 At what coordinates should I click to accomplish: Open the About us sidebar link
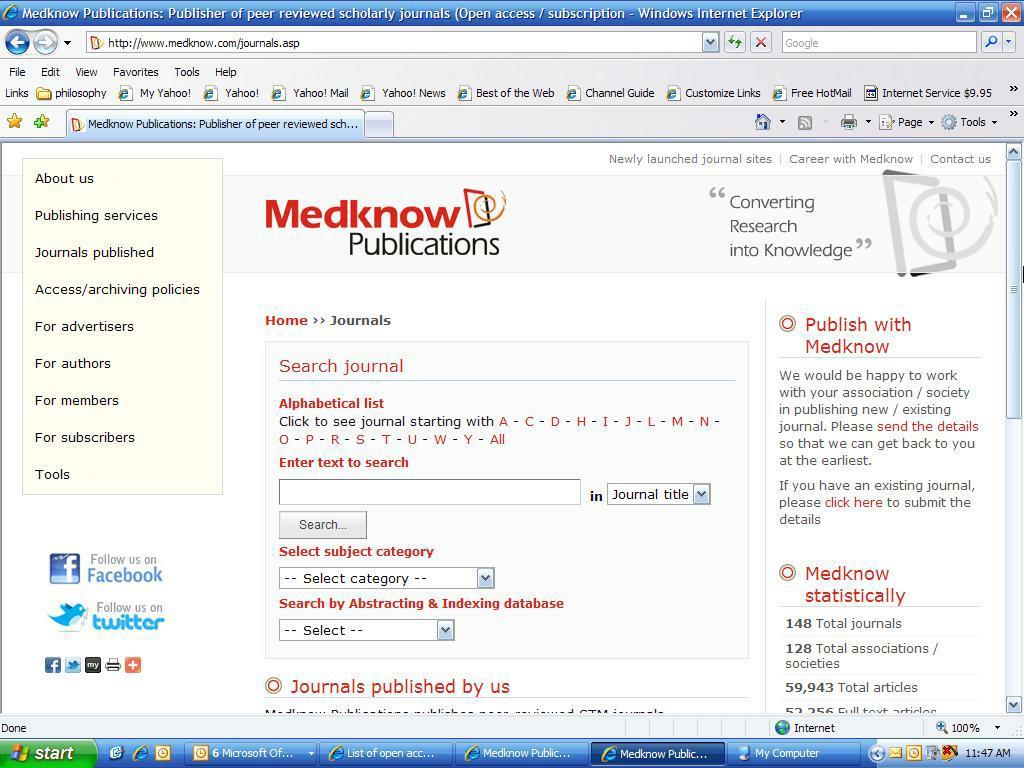tap(64, 178)
